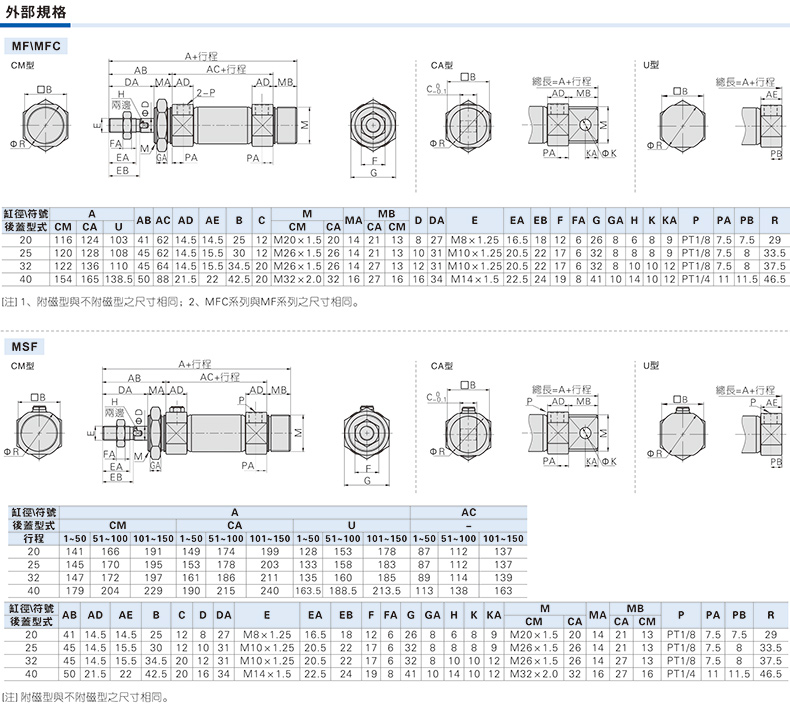This screenshot has width=790, height=711.
Task: Select the 外部規格 page heading
Action: point(37,13)
